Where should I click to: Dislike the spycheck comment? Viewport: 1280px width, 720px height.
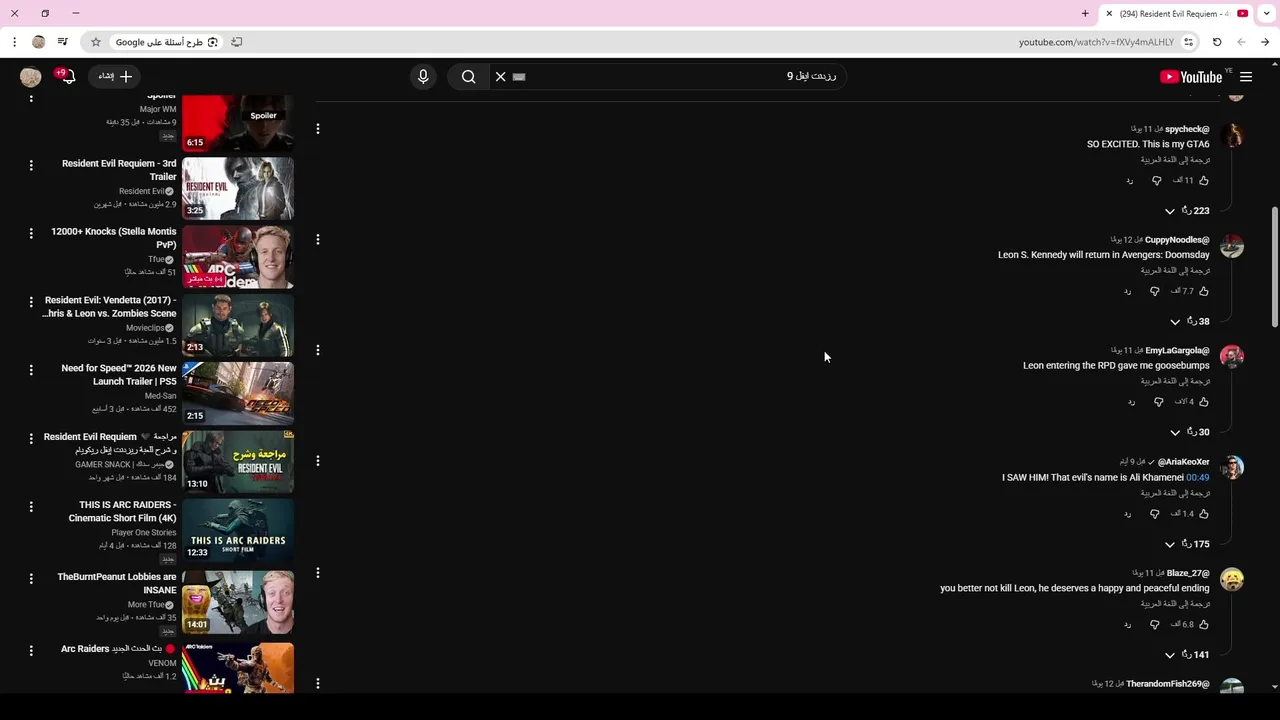click(x=1157, y=181)
